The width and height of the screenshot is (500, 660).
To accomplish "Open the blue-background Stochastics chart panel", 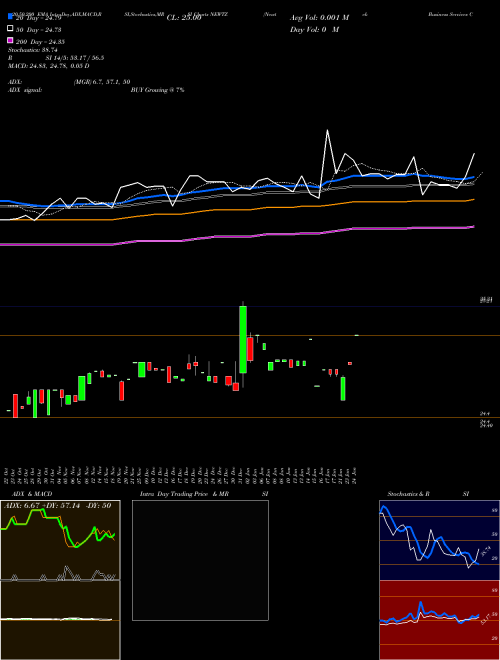I will point(439,540).
